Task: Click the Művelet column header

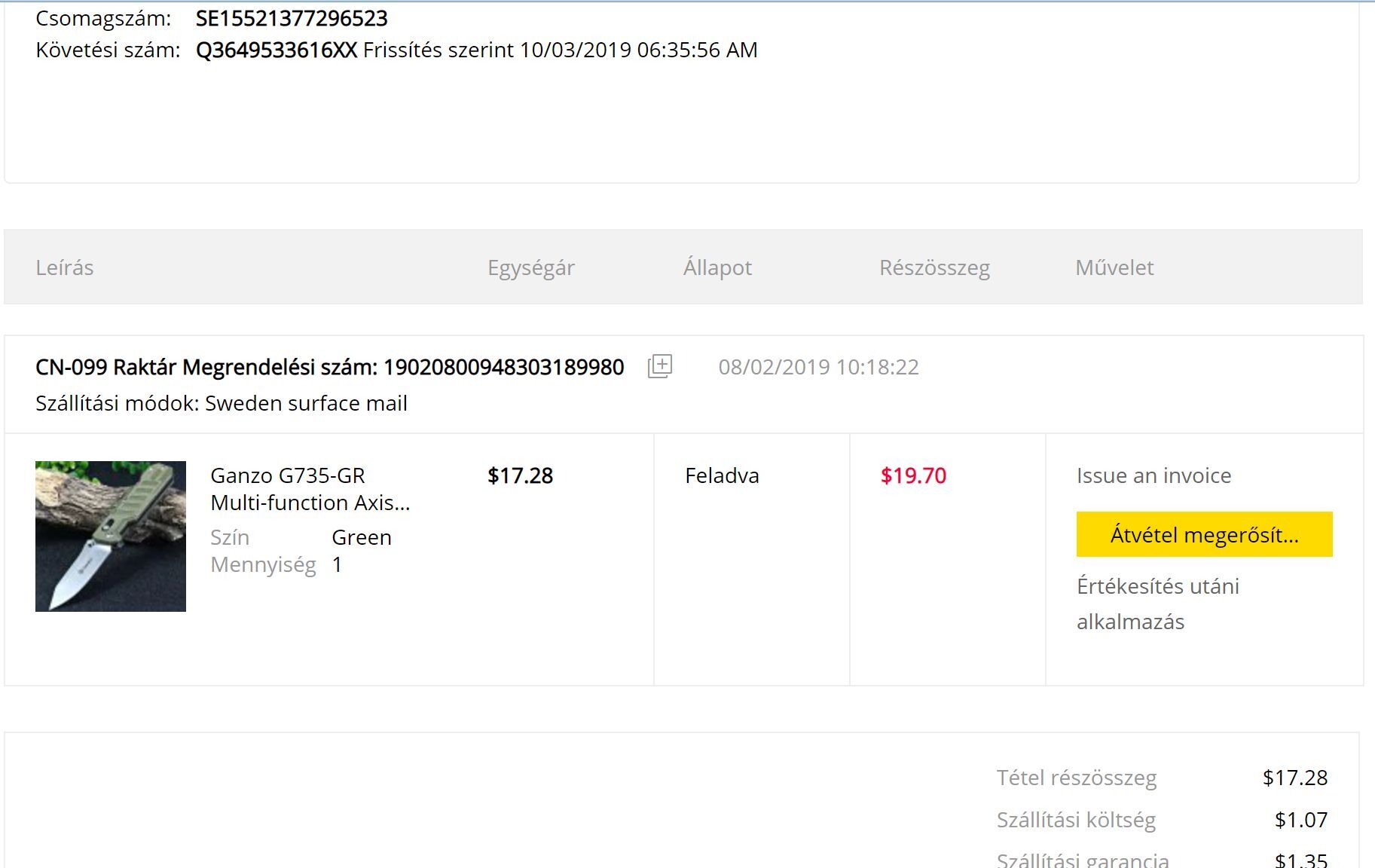Action: [x=1114, y=267]
